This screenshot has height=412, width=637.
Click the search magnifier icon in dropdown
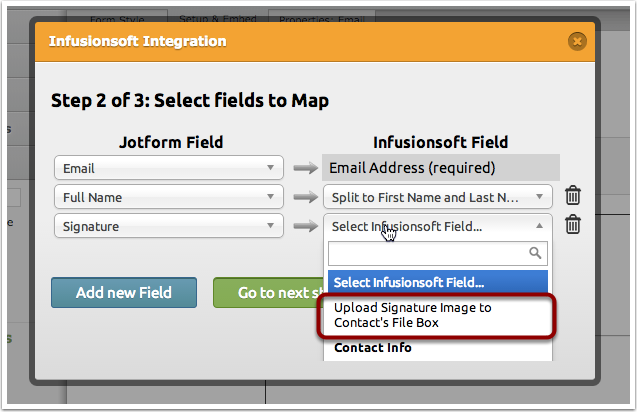tap(535, 253)
